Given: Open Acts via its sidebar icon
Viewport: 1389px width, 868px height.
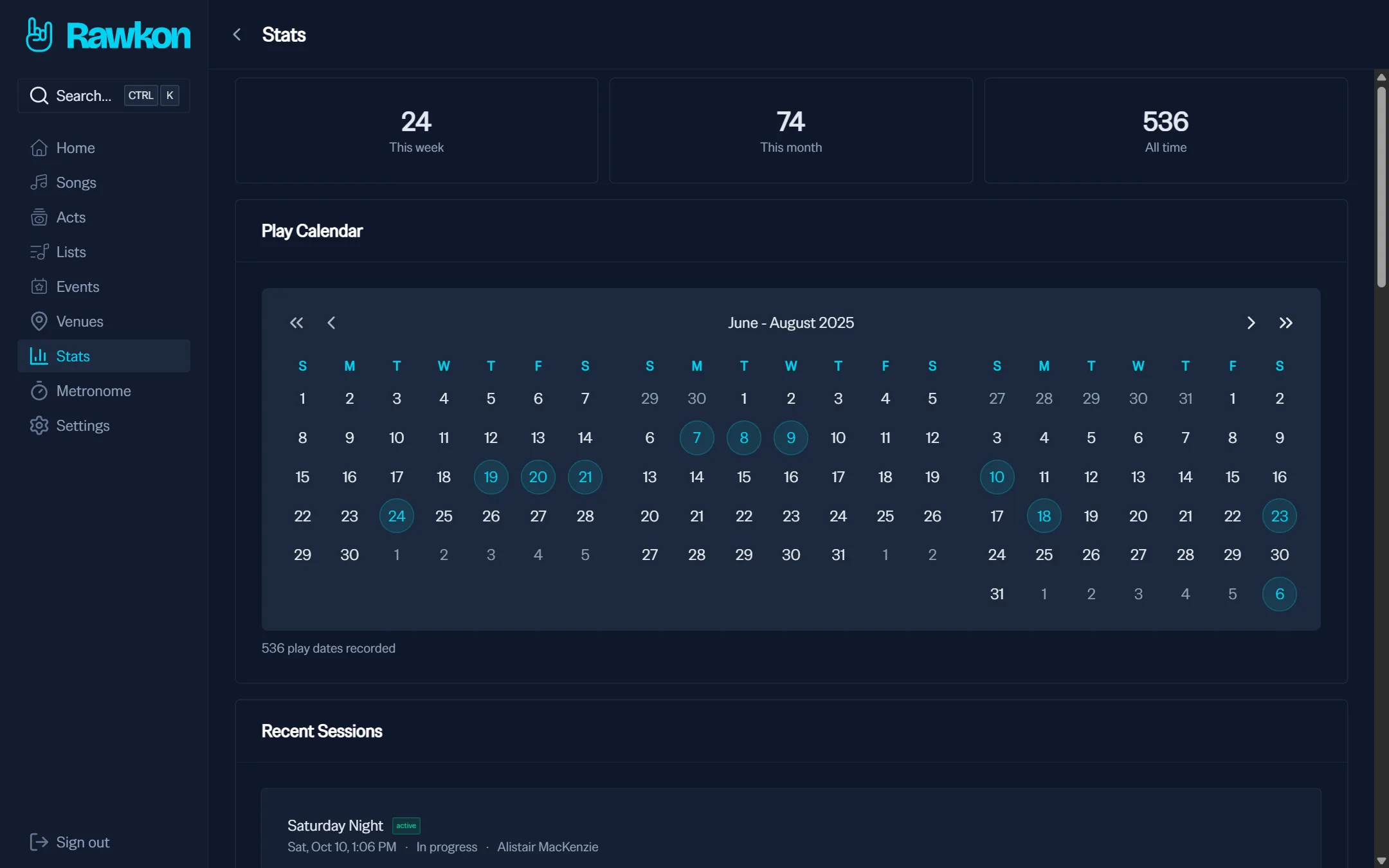Looking at the screenshot, I should [39, 217].
